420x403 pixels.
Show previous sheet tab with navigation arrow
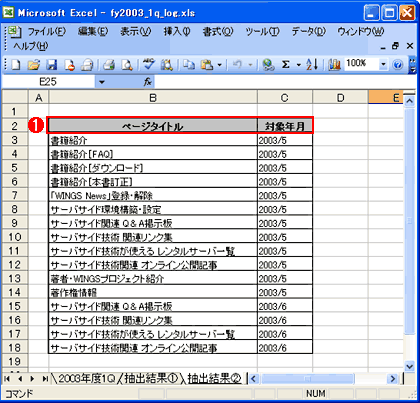coord(20,379)
